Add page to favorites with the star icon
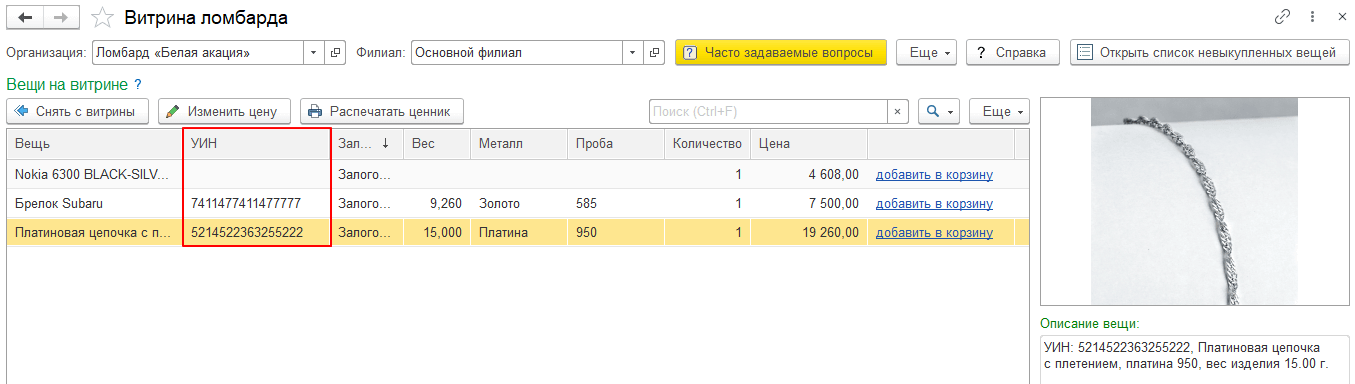1355x384 pixels. pos(101,17)
